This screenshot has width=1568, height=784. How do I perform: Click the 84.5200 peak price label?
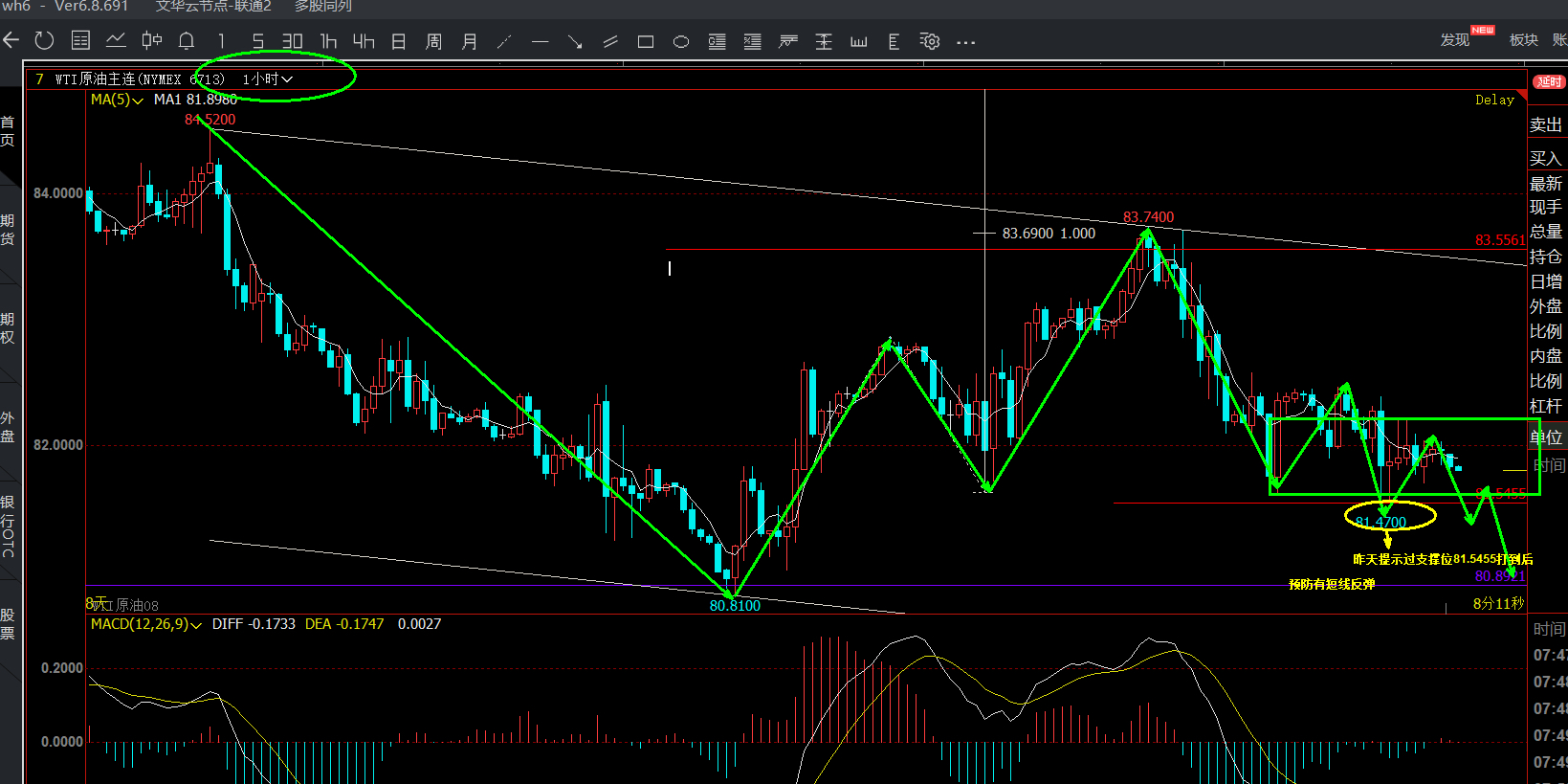210,120
